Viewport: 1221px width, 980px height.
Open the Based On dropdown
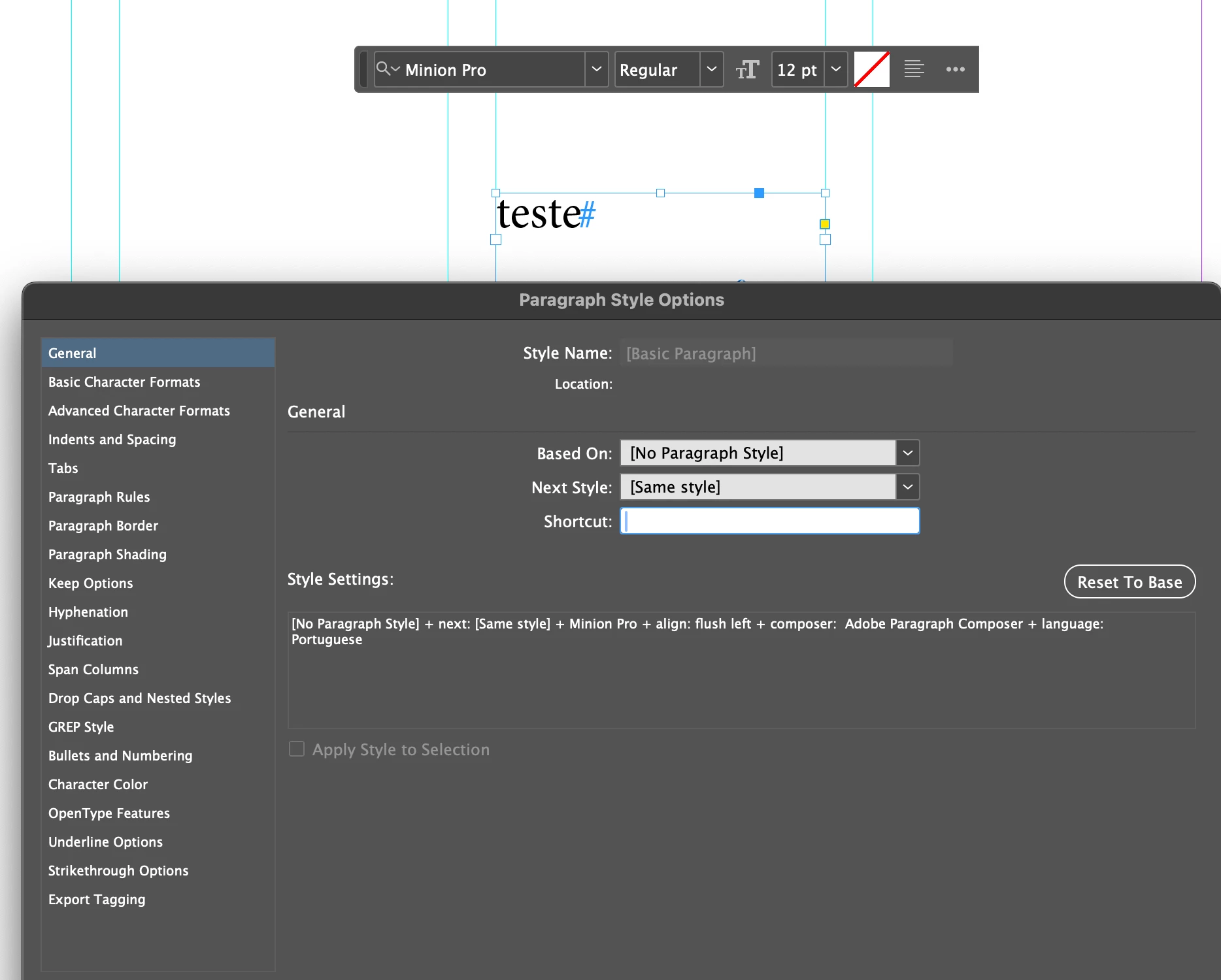907,453
